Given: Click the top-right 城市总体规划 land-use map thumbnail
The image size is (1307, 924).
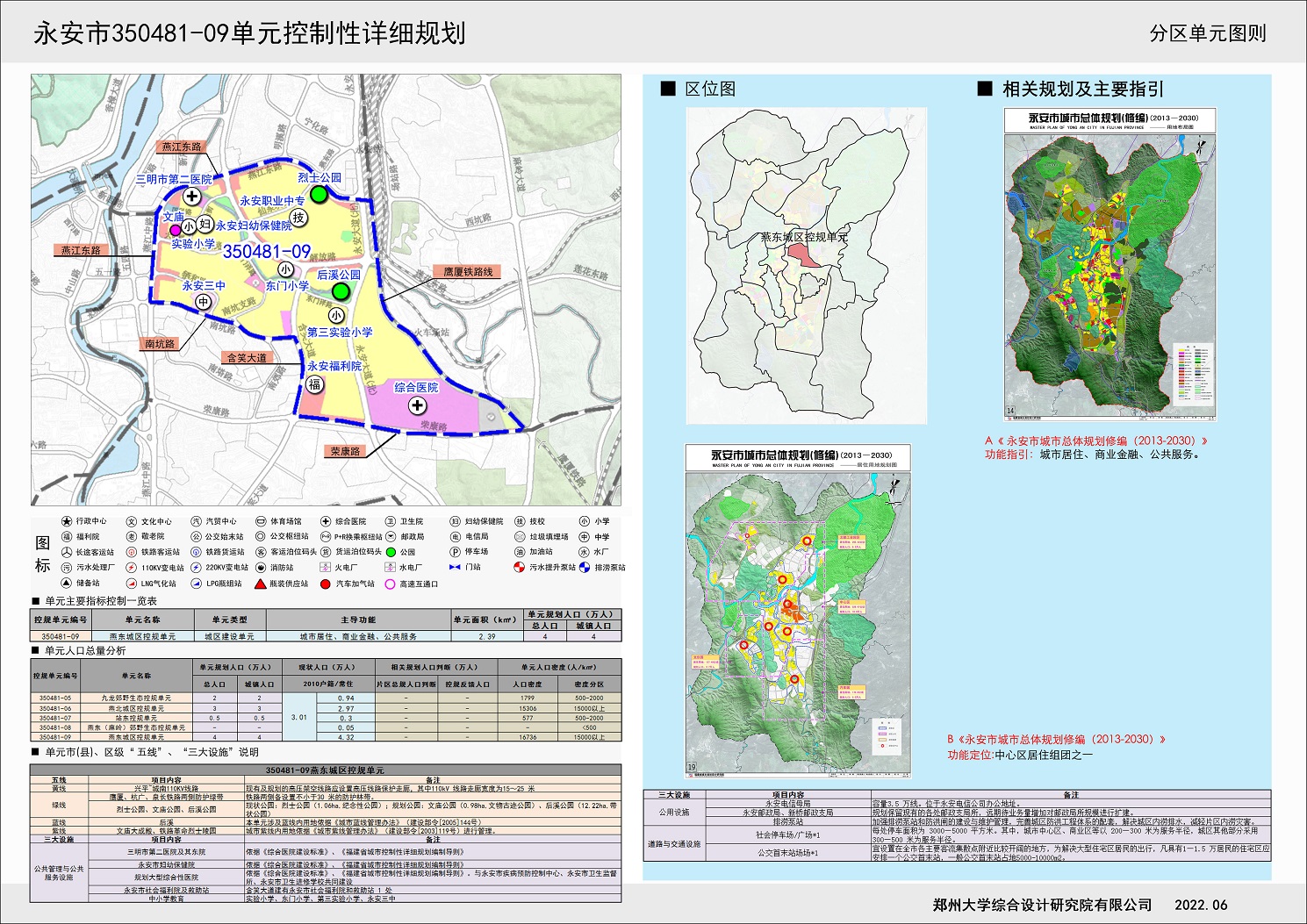Looking at the screenshot, I should (1110, 265).
